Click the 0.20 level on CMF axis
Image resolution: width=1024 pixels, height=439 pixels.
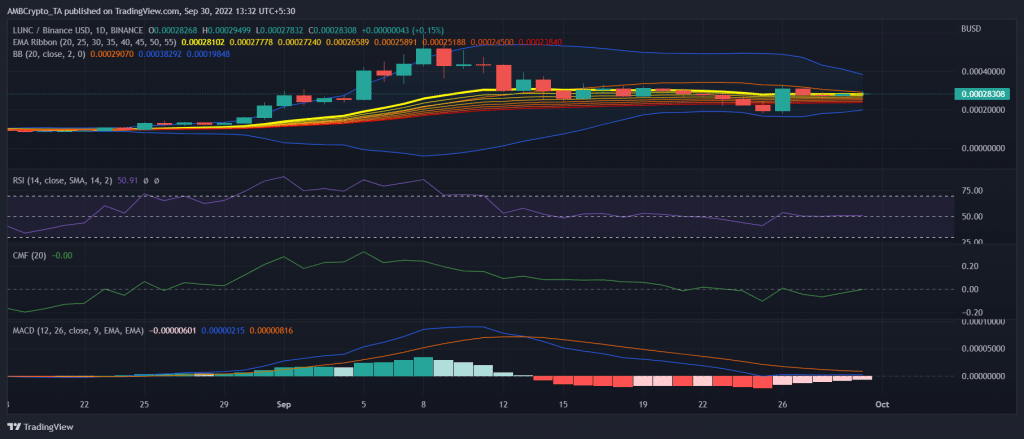[969, 266]
